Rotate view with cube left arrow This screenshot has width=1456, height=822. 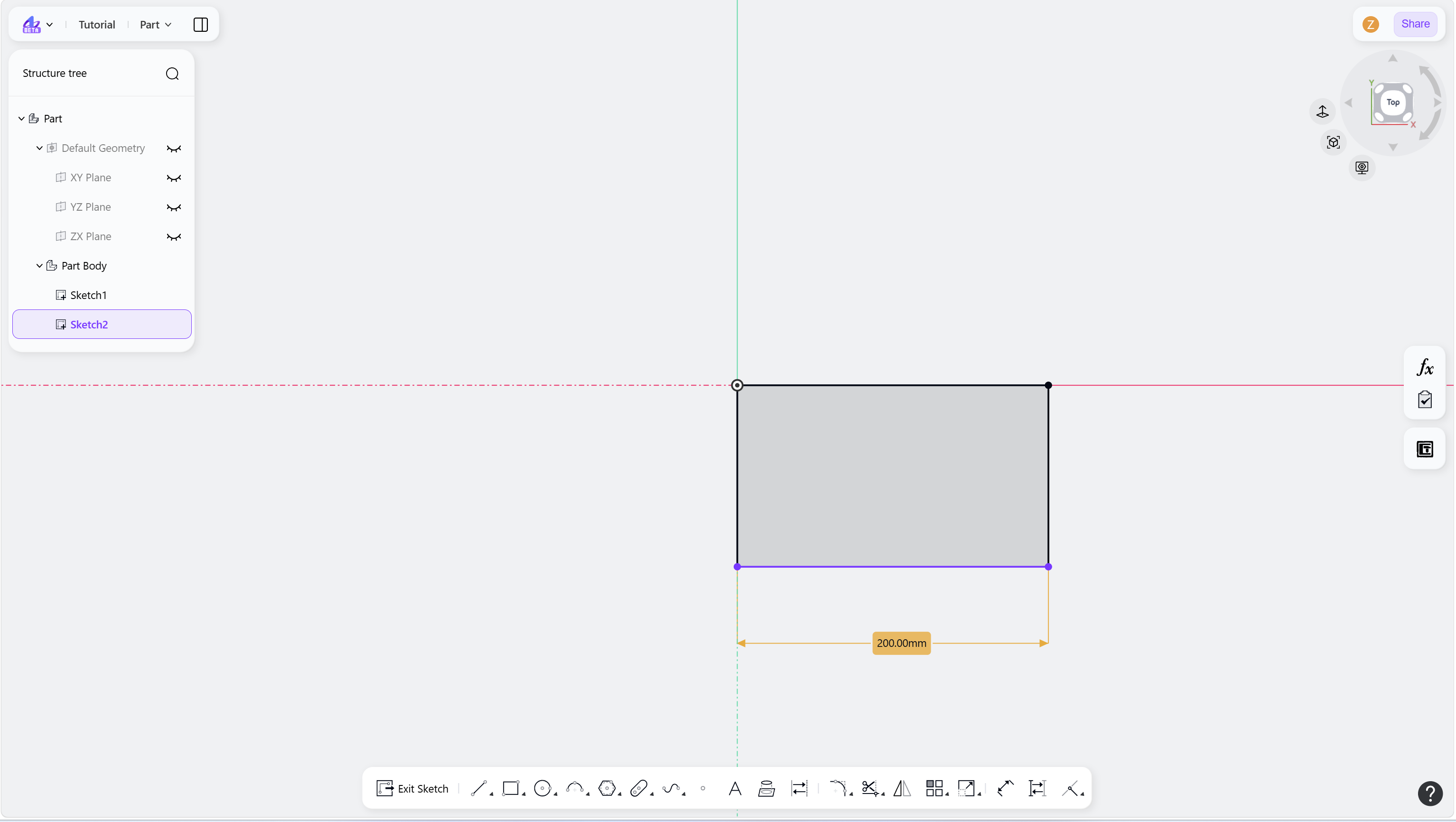click(1349, 103)
